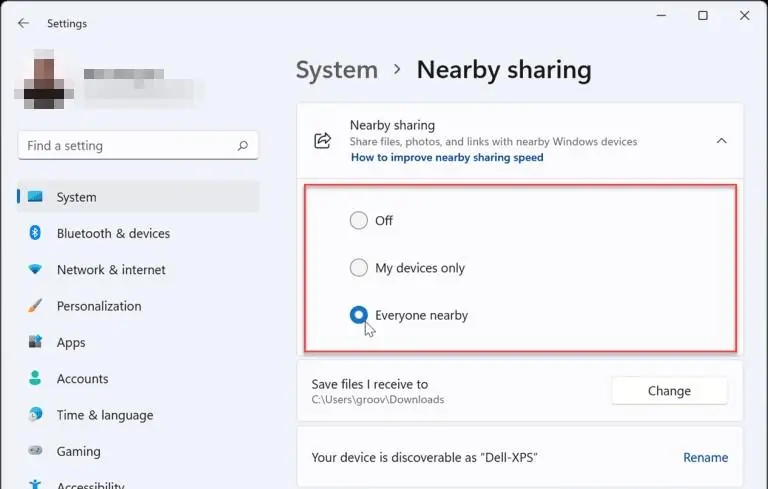
Task: Click the user profile picture
Action: (44, 78)
